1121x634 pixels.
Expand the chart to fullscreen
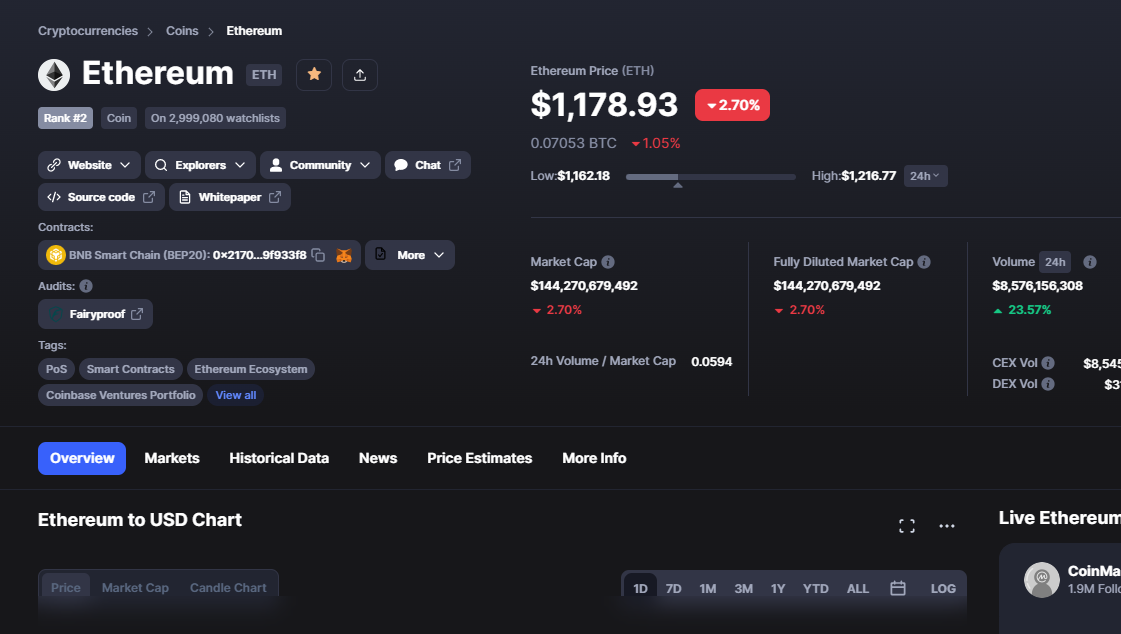click(907, 526)
